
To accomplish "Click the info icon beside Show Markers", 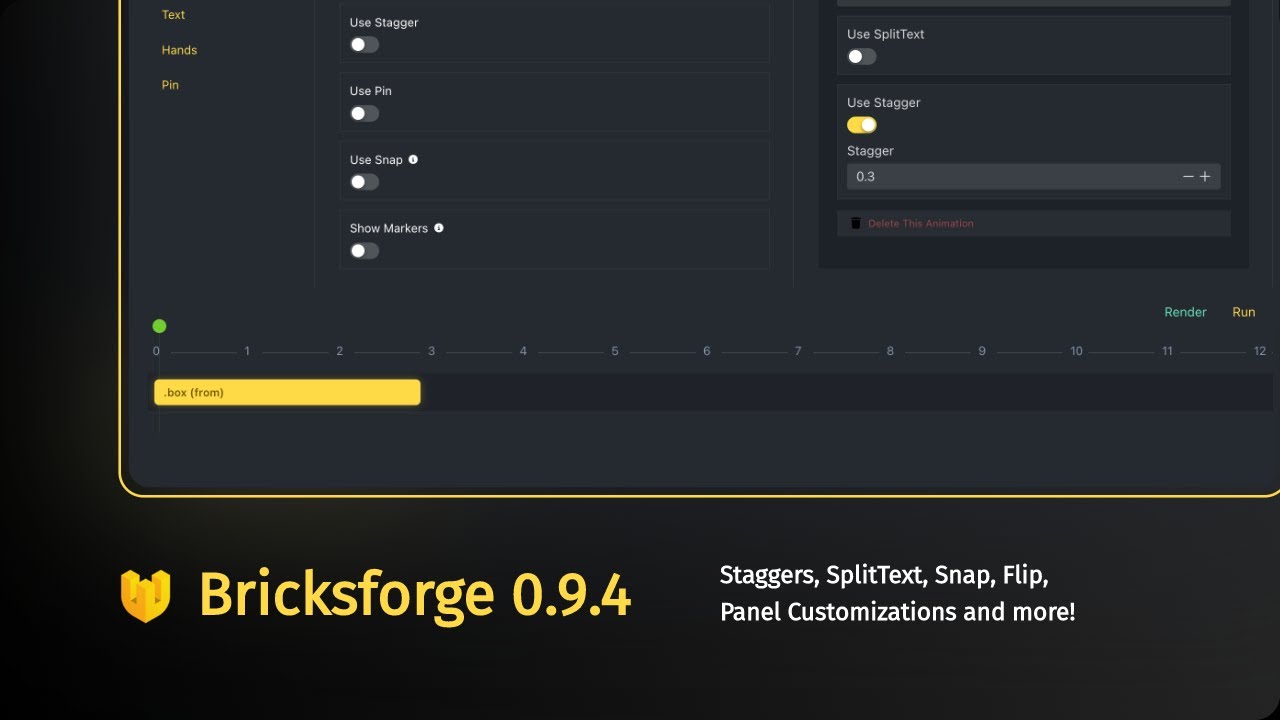I will [438, 228].
